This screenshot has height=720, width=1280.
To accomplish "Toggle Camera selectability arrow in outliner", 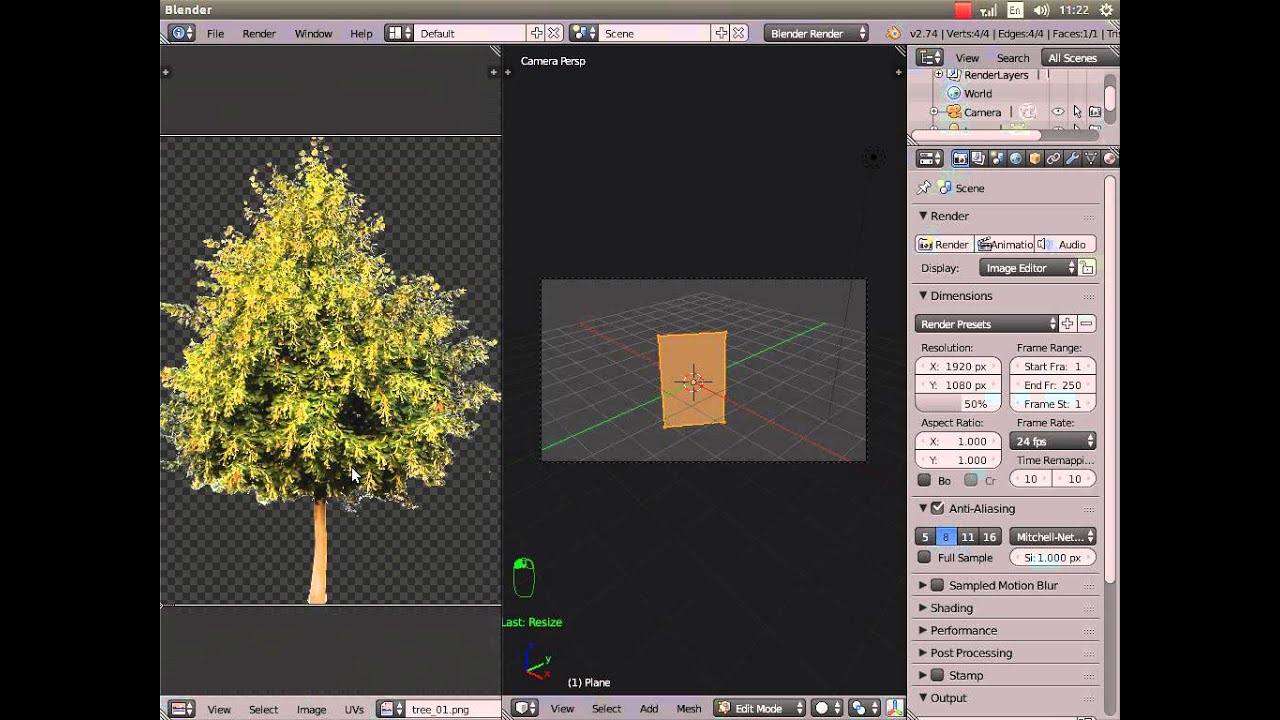I will coord(1077,112).
